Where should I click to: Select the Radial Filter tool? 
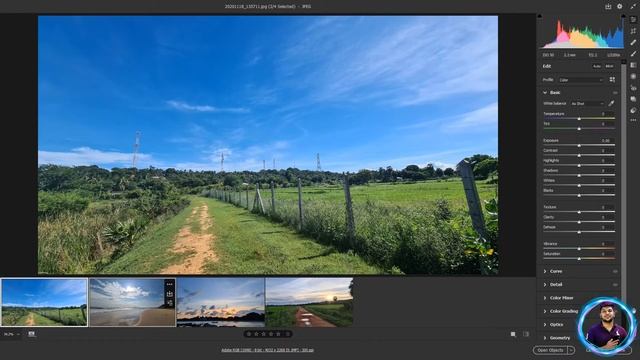(x=633, y=76)
